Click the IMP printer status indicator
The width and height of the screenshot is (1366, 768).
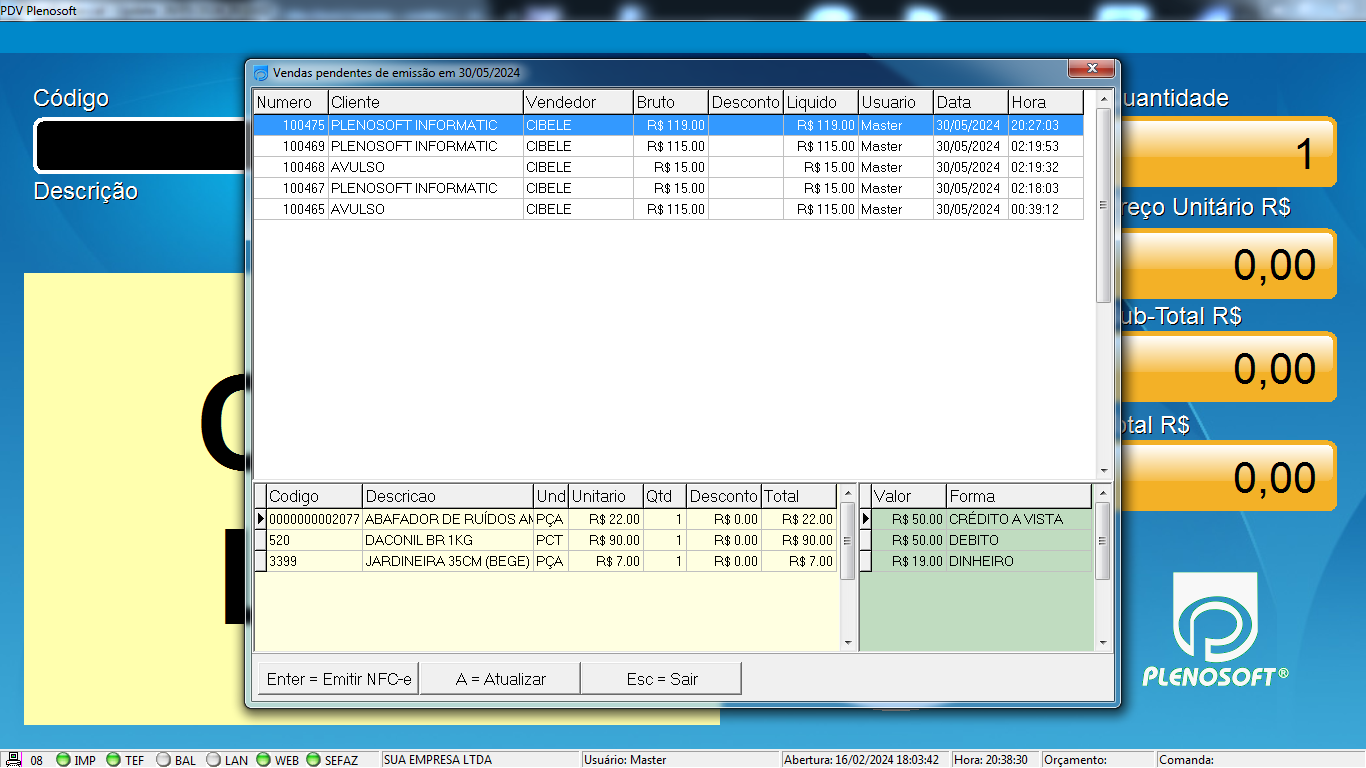[63, 760]
